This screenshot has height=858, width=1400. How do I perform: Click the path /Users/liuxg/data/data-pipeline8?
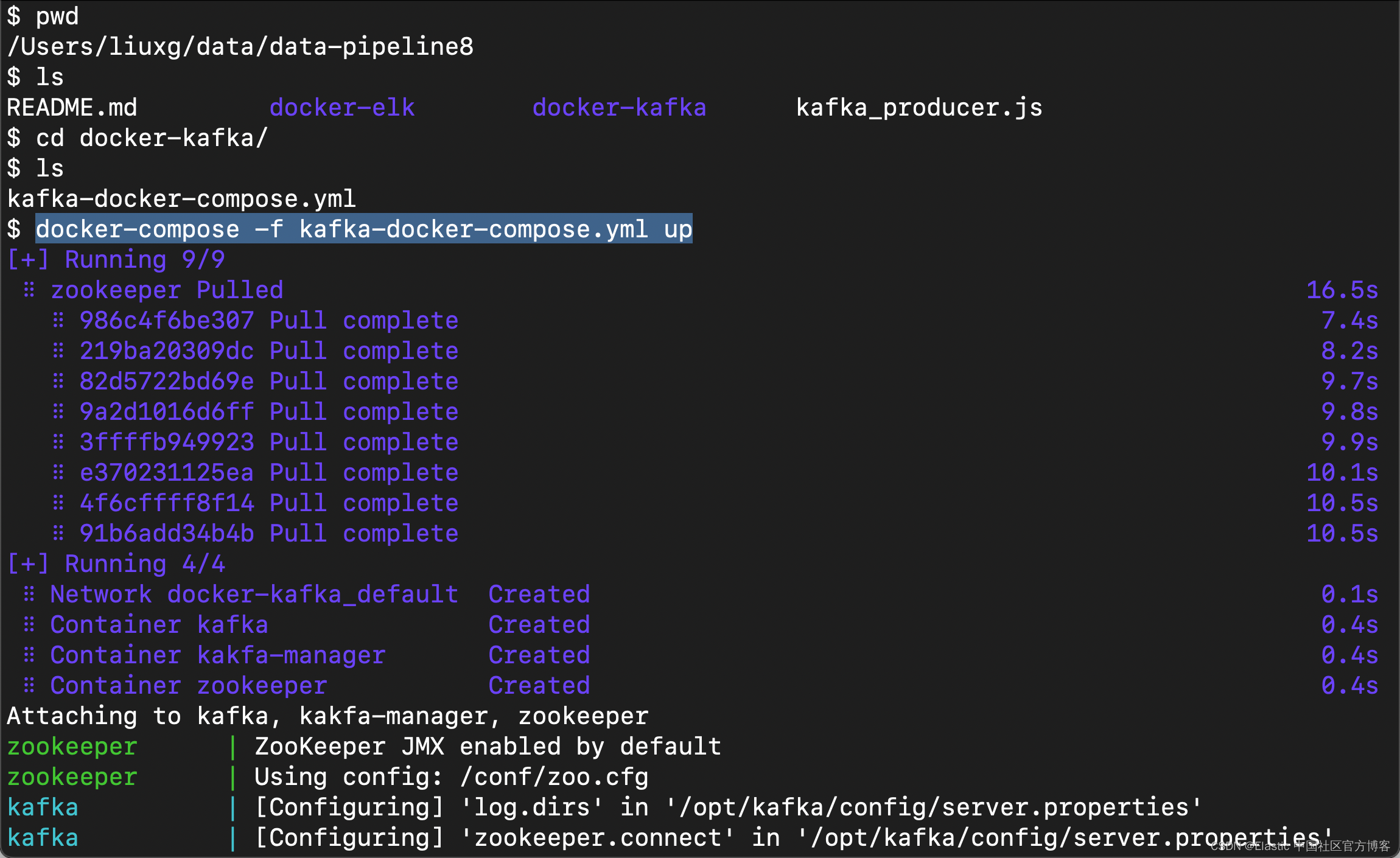[240, 47]
